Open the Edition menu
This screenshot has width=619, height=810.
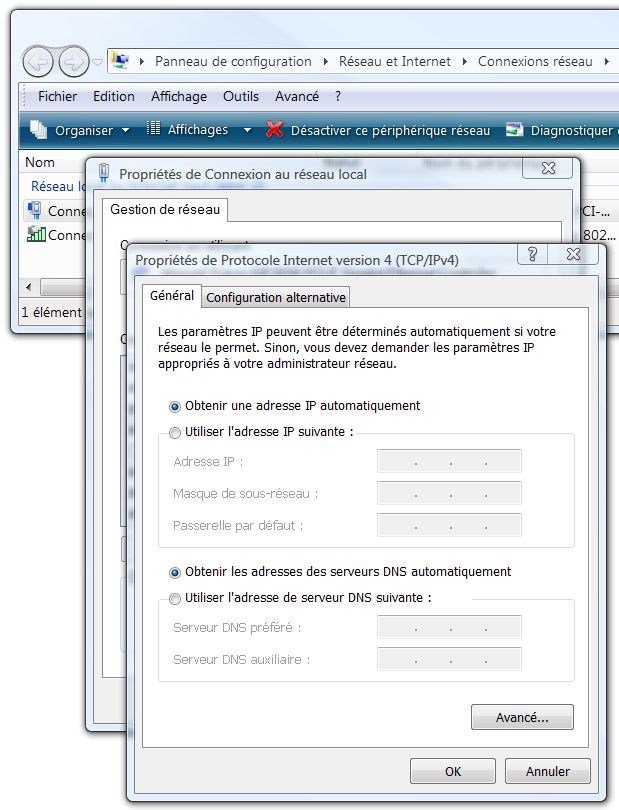coord(114,97)
